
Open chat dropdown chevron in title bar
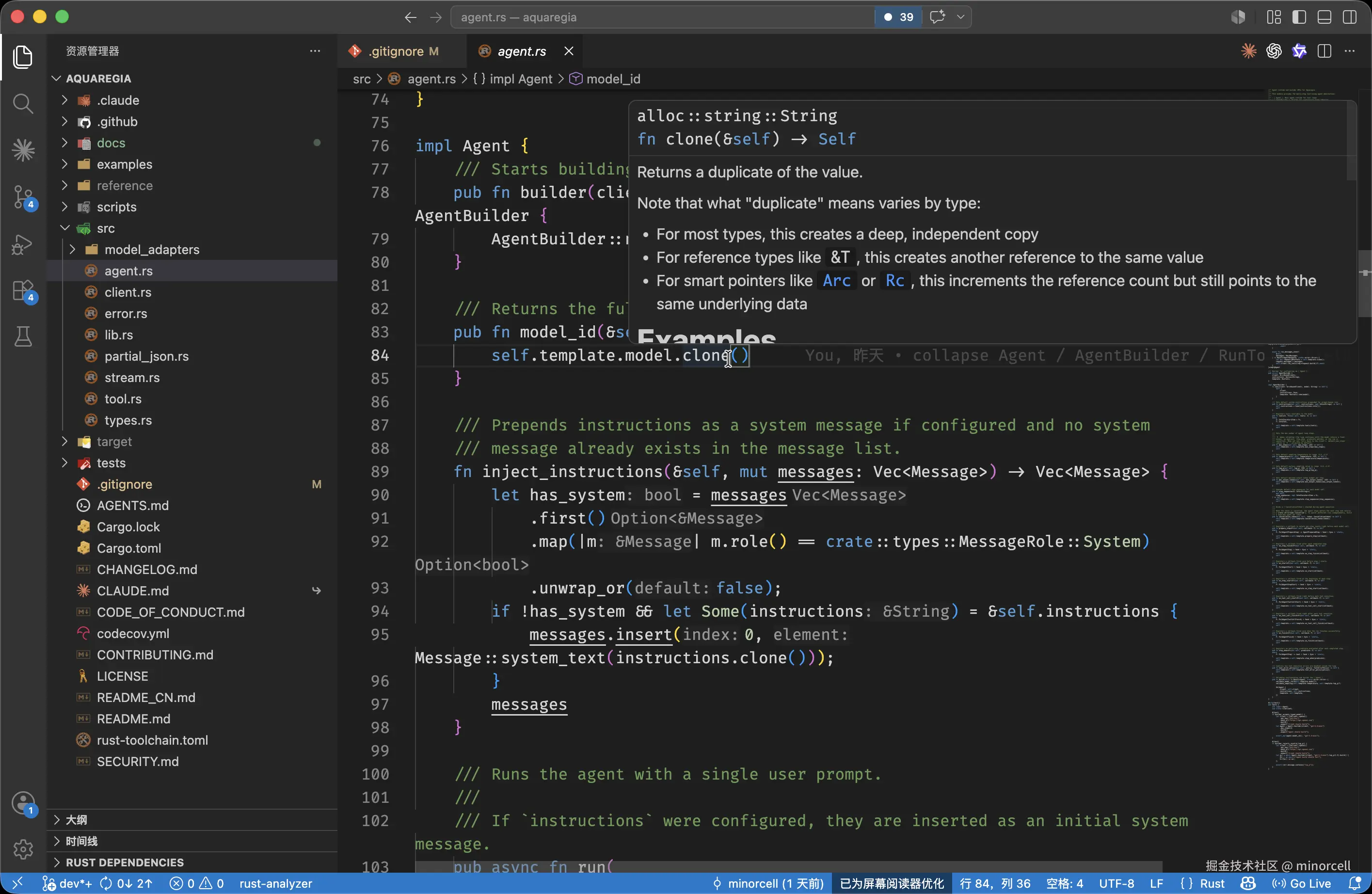click(x=960, y=17)
